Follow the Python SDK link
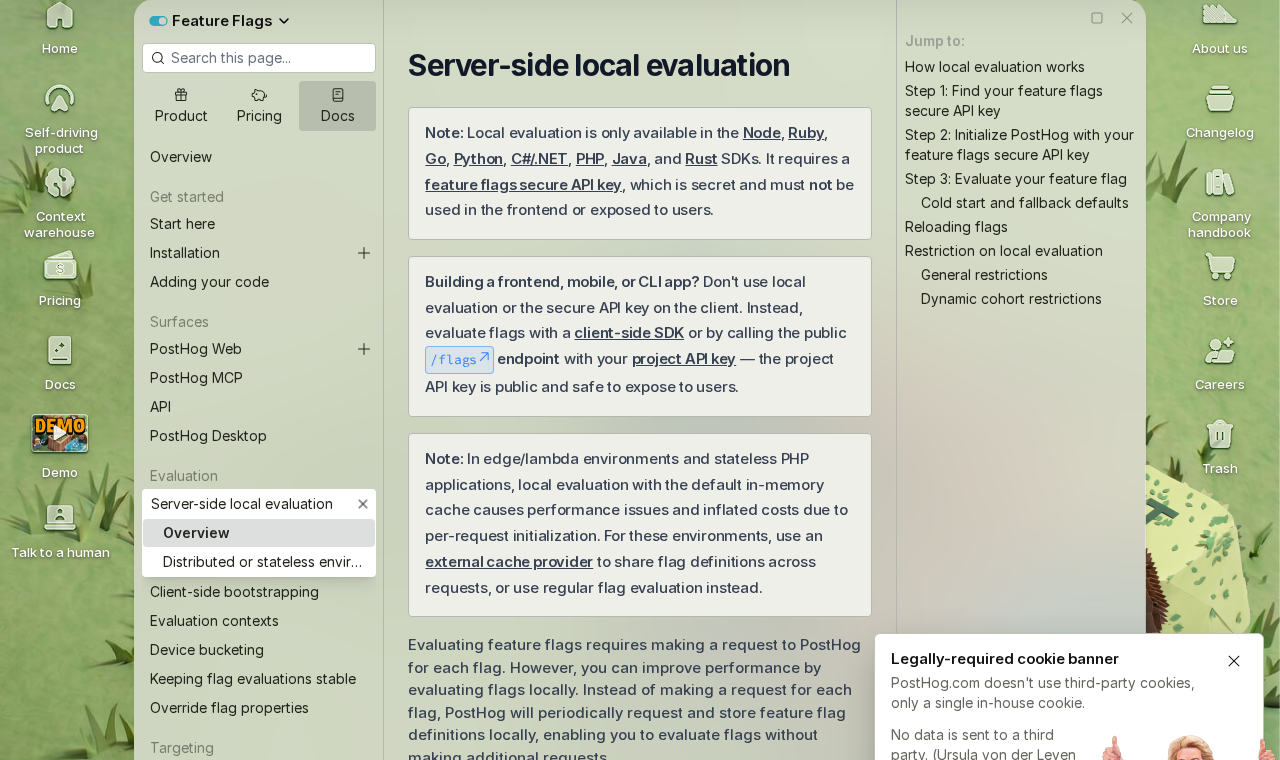The image size is (1280, 760). click(478, 159)
